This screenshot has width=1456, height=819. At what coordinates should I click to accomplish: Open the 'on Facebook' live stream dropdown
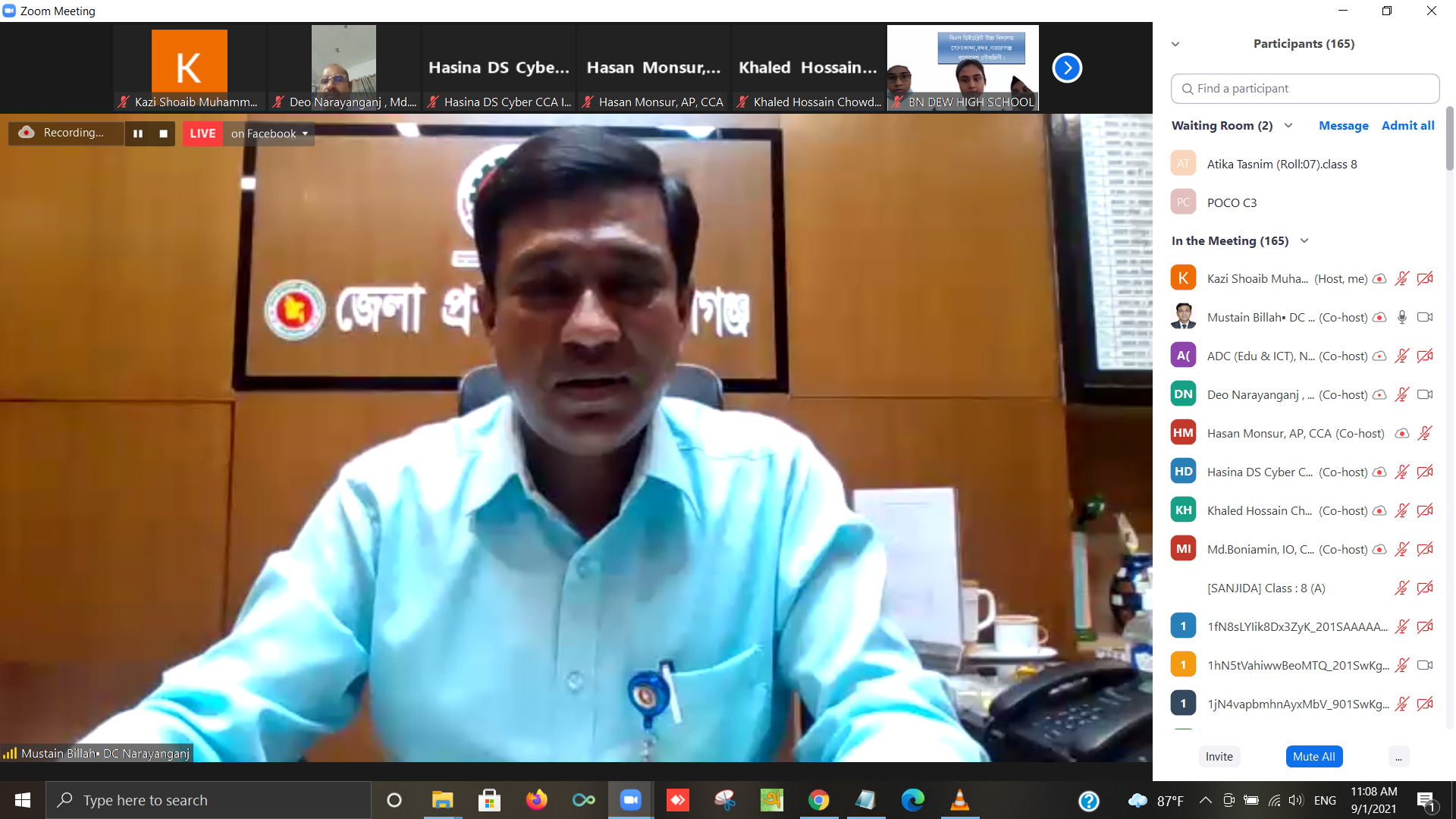click(269, 133)
